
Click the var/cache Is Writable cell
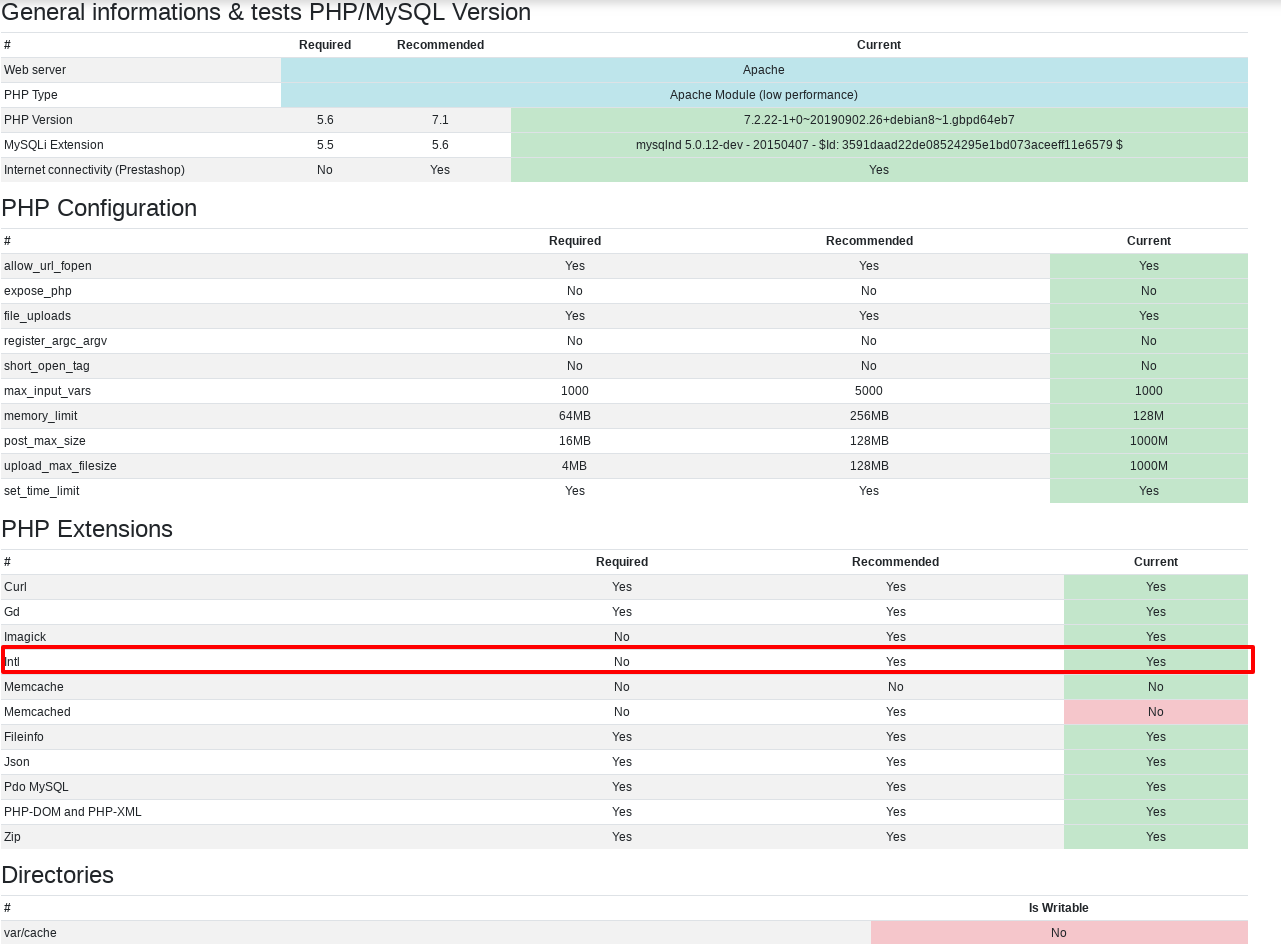(1058, 932)
